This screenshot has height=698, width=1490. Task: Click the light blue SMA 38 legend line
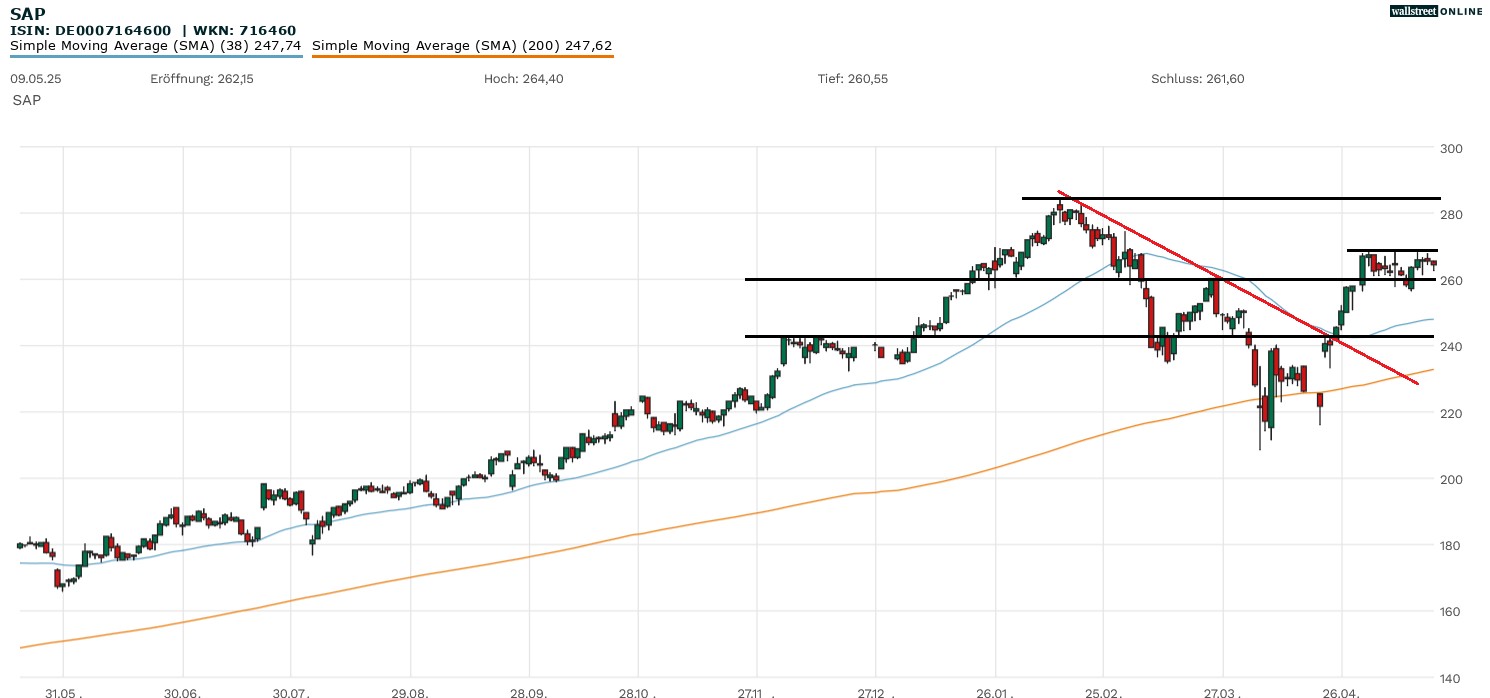click(x=156, y=56)
